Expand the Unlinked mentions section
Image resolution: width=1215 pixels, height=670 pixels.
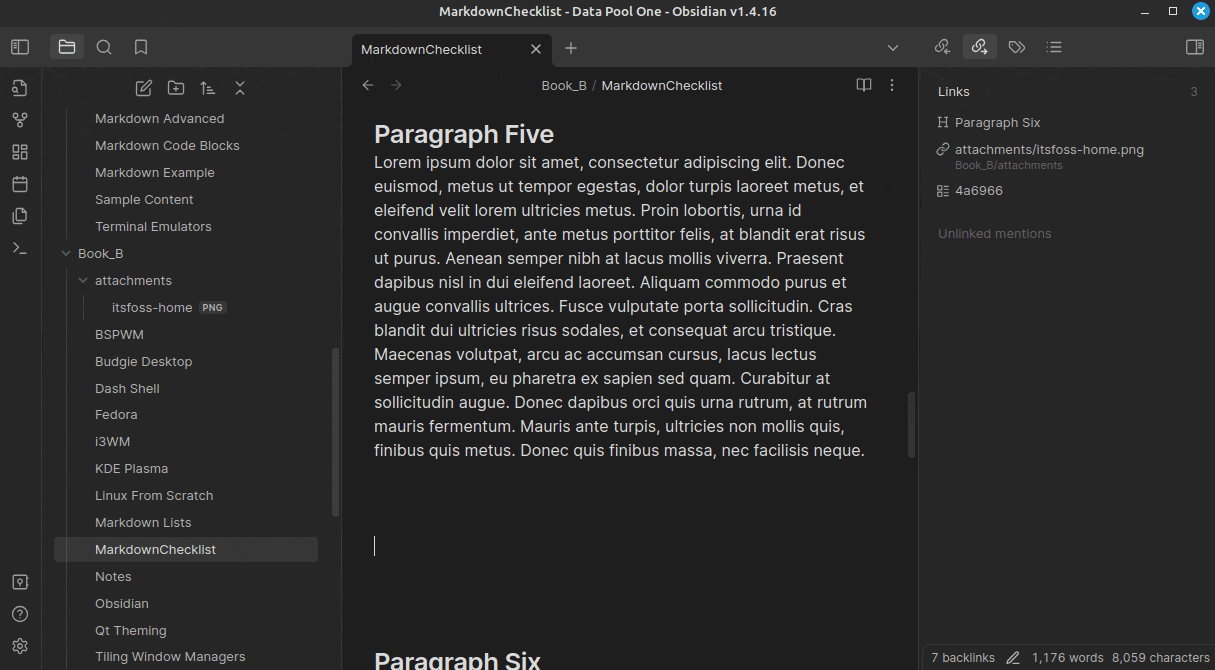tap(994, 234)
